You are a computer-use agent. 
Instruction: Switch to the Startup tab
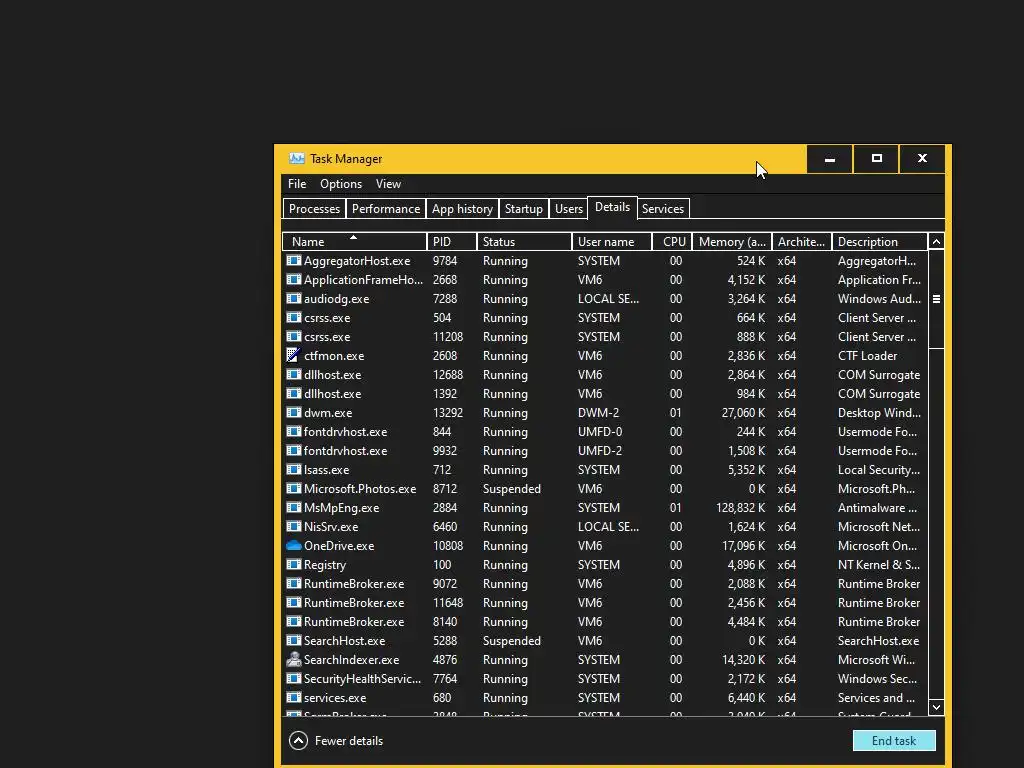[524, 209]
